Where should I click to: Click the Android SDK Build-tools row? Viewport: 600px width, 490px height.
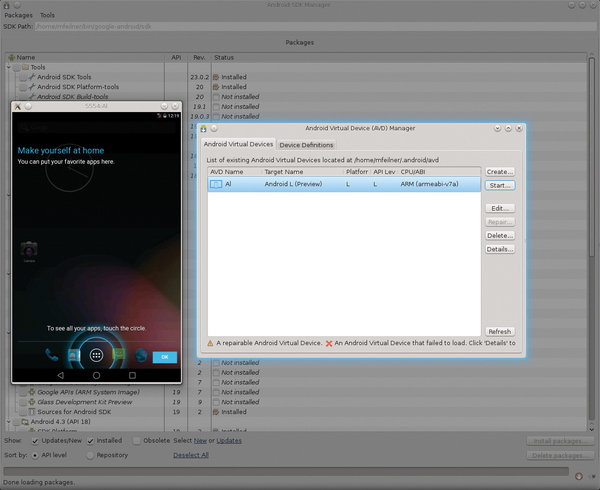tap(72, 97)
